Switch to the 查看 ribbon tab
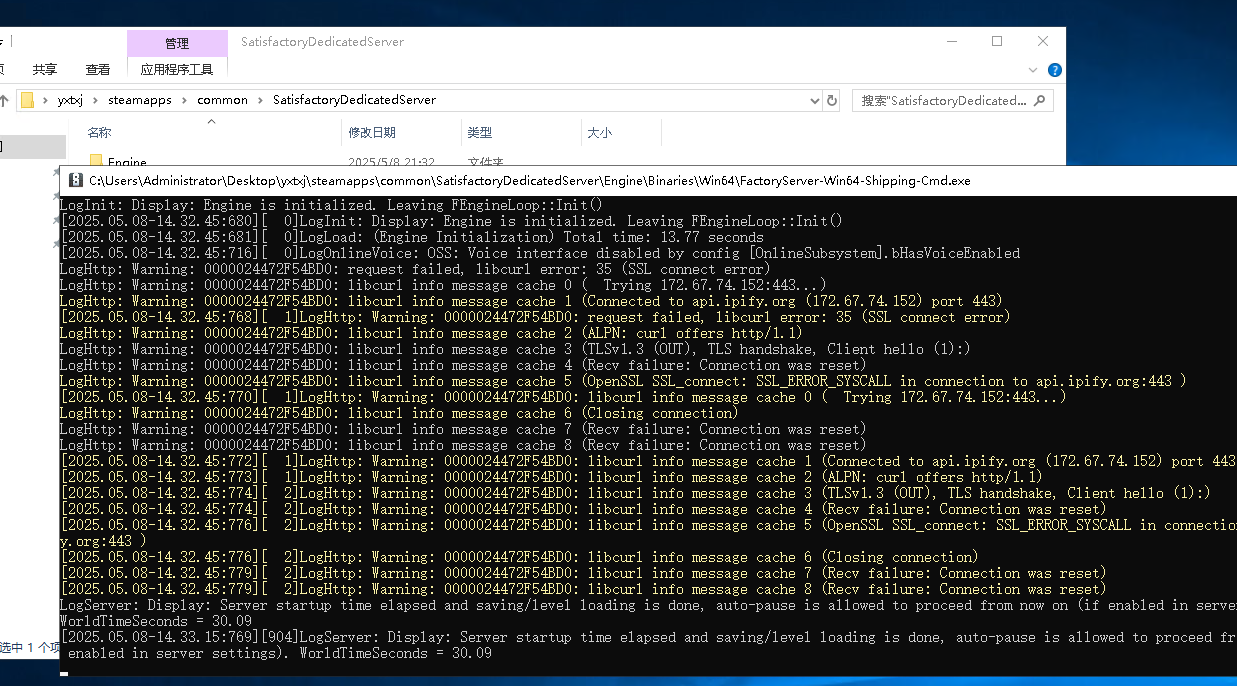Image resolution: width=1238 pixels, height=686 pixels. tap(98, 70)
